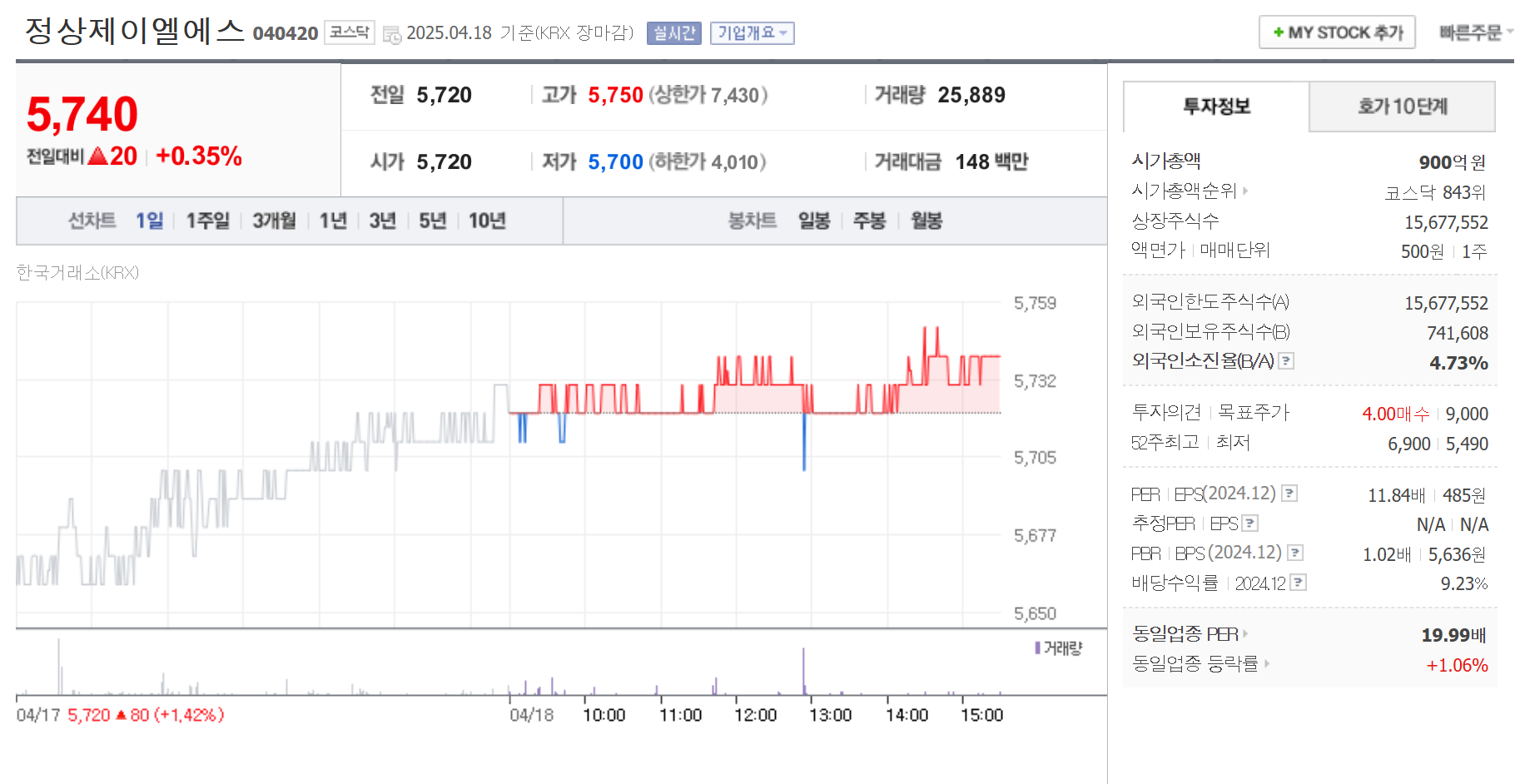The height and width of the screenshot is (784, 1525).
Task: Click the 고가 value 5,750
Action: [x=616, y=95]
